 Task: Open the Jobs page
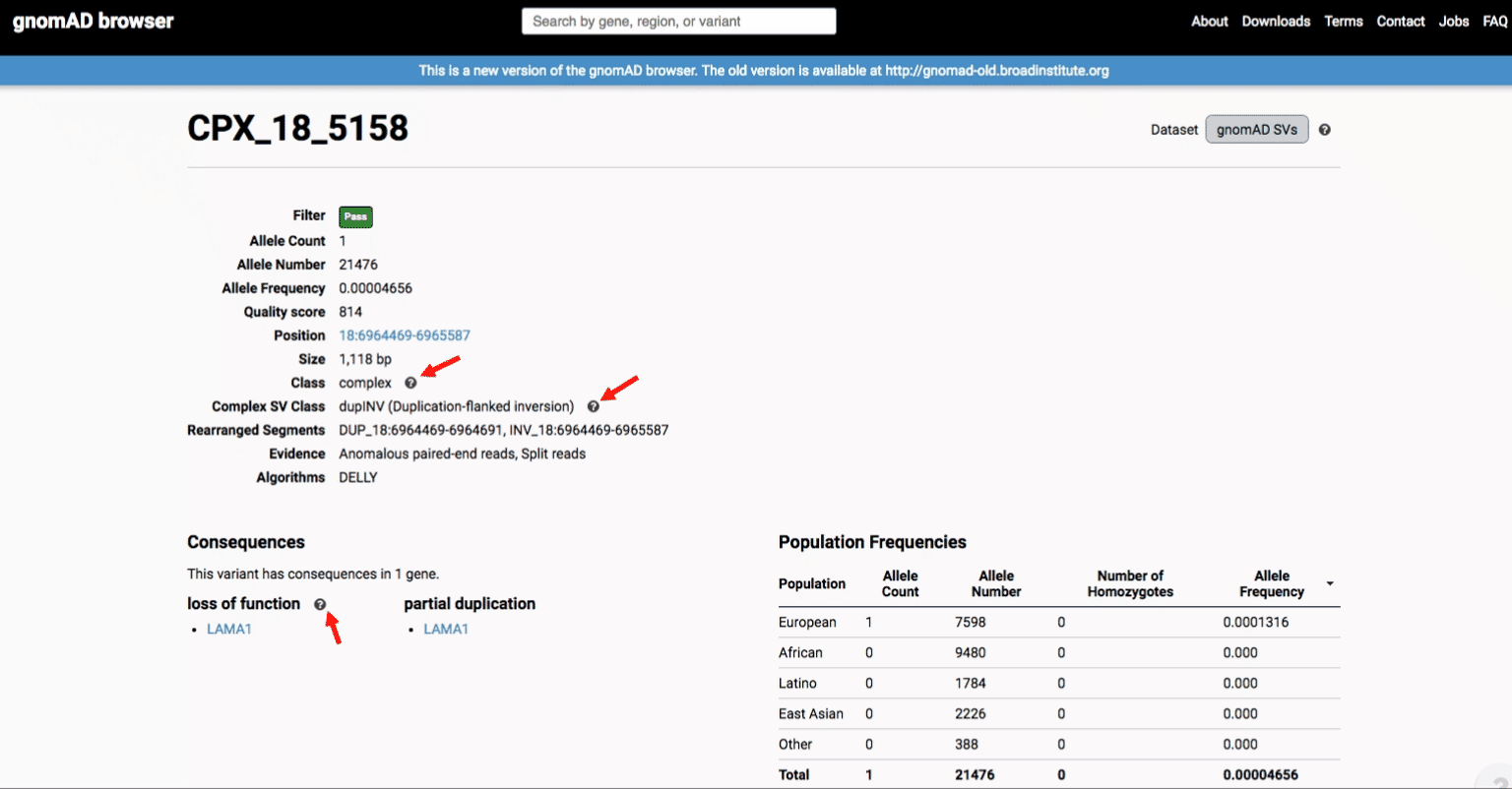[x=1453, y=21]
